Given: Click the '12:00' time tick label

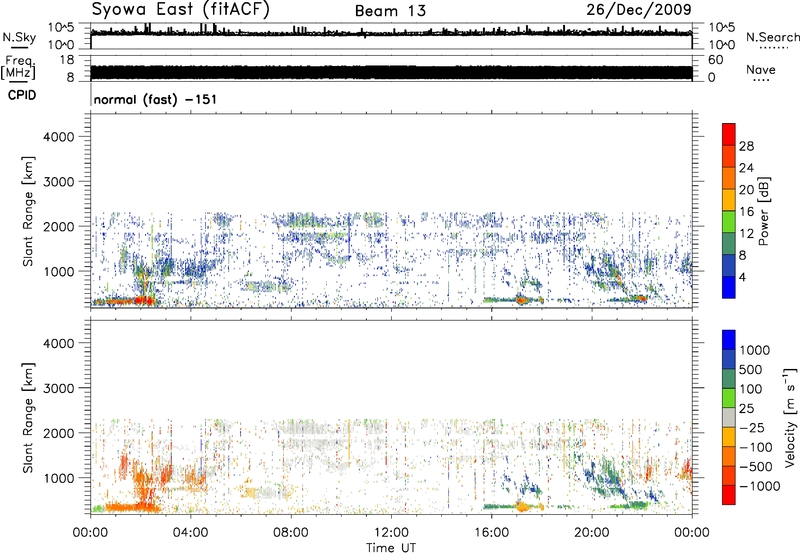Looking at the screenshot, I should (391, 533).
